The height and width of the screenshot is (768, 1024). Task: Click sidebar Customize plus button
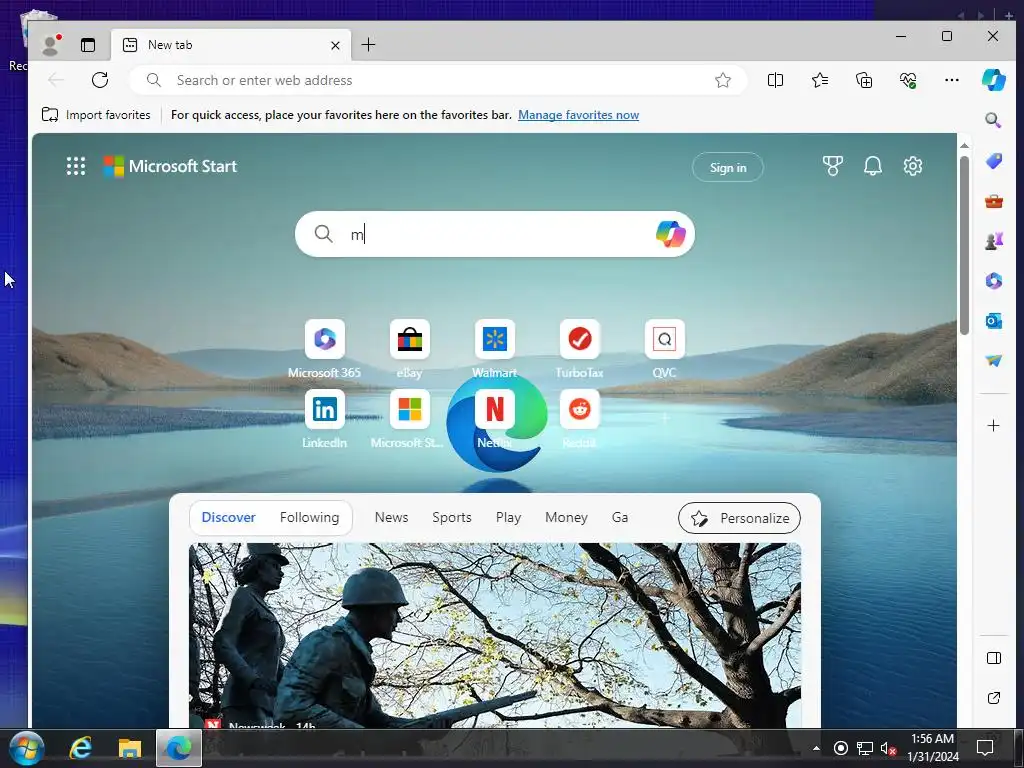click(993, 426)
